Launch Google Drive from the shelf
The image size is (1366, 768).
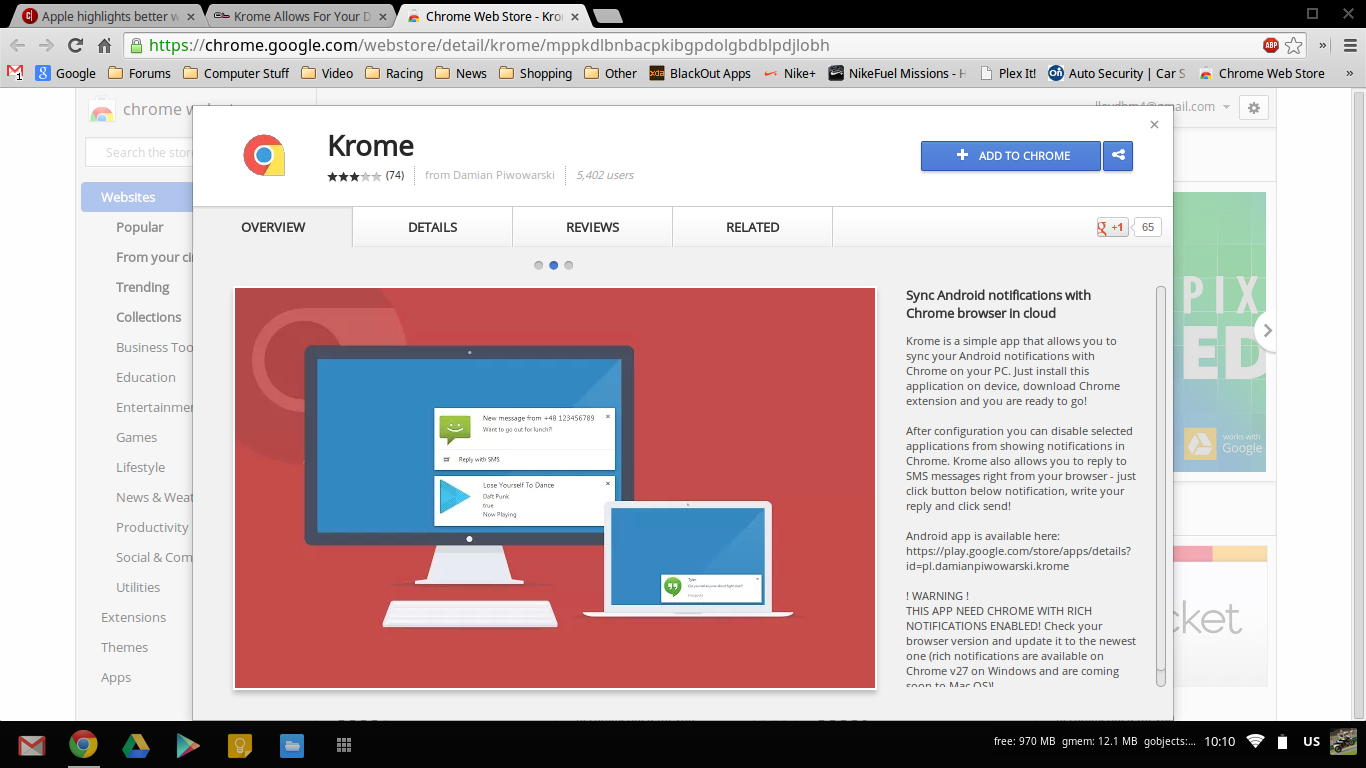(x=136, y=744)
